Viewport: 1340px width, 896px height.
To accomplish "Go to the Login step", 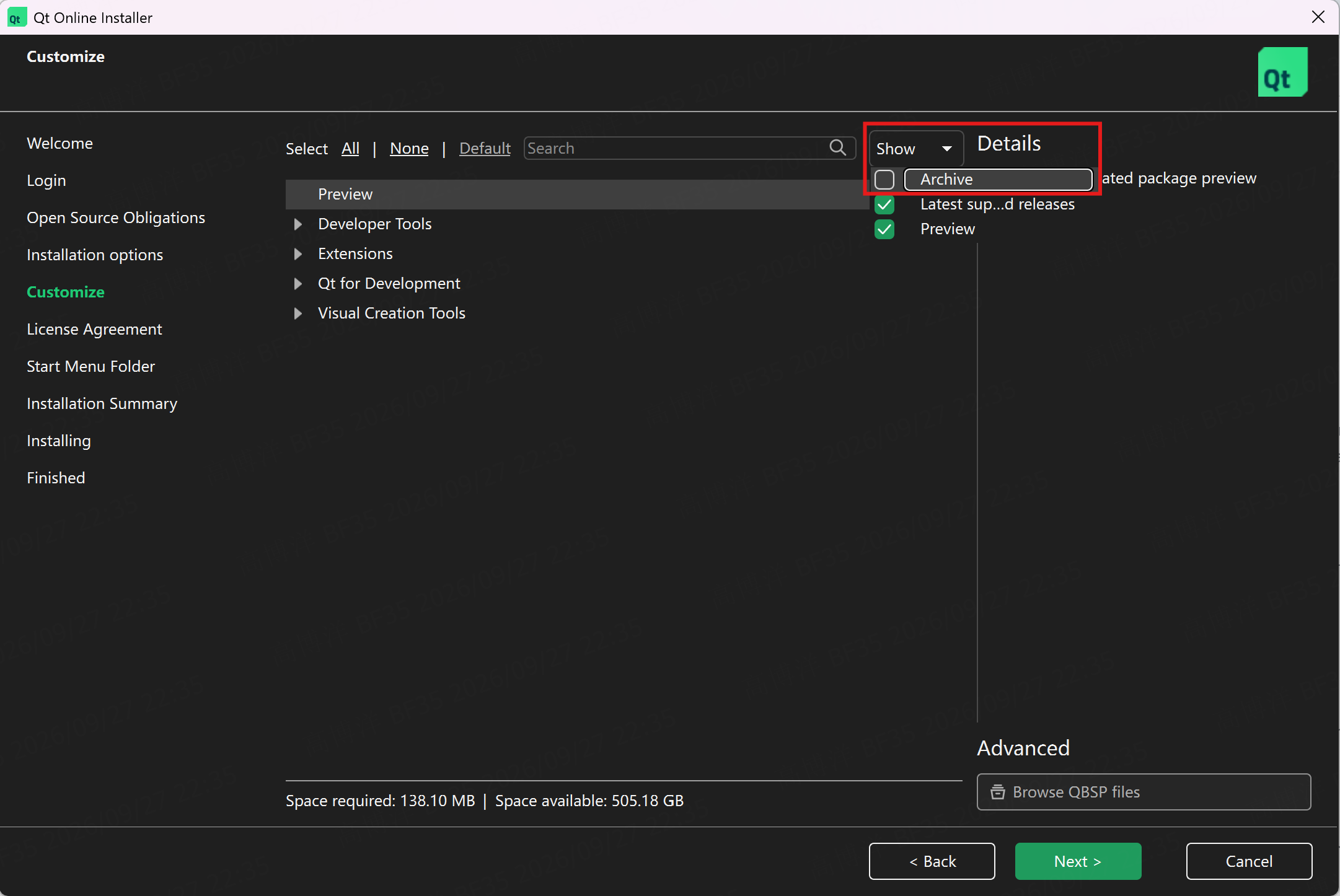I will [x=46, y=180].
